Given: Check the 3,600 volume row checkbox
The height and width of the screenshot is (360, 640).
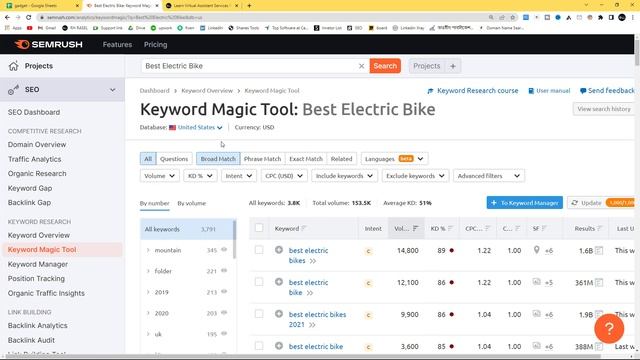Looking at the screenshot, I should coord(259,345).
